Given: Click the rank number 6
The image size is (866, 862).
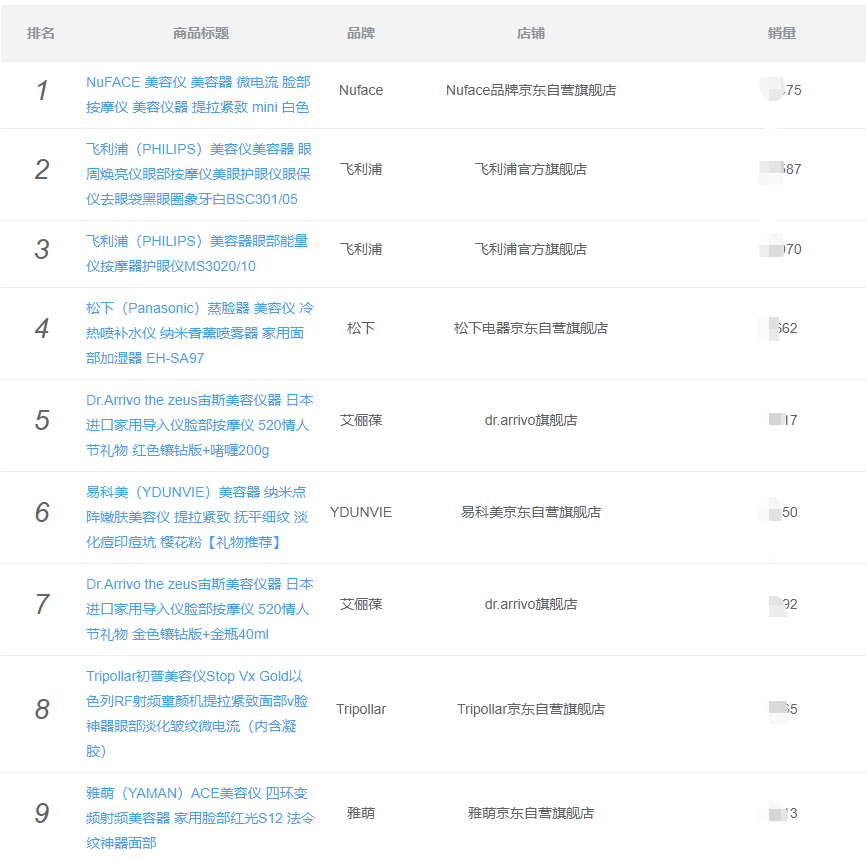Looking at the screenshot, I should pos(42,512).
